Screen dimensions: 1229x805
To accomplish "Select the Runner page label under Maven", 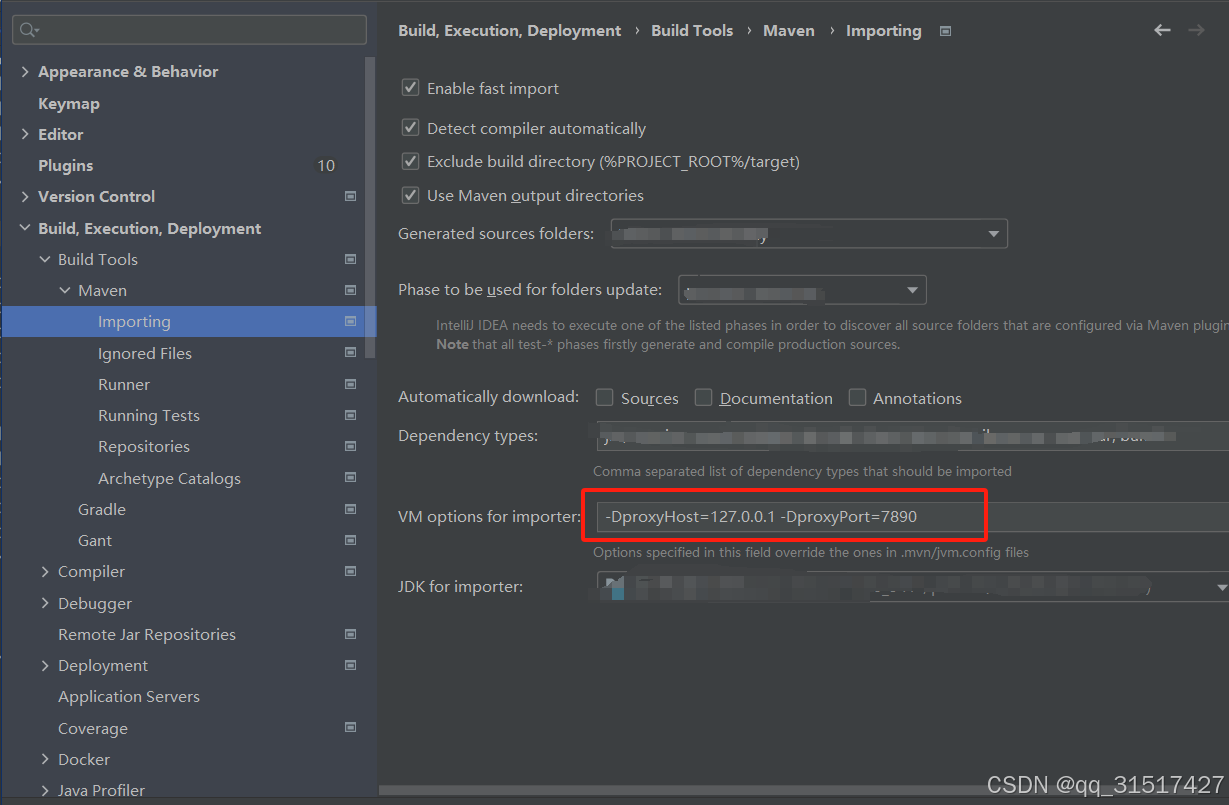I will 124,384.
